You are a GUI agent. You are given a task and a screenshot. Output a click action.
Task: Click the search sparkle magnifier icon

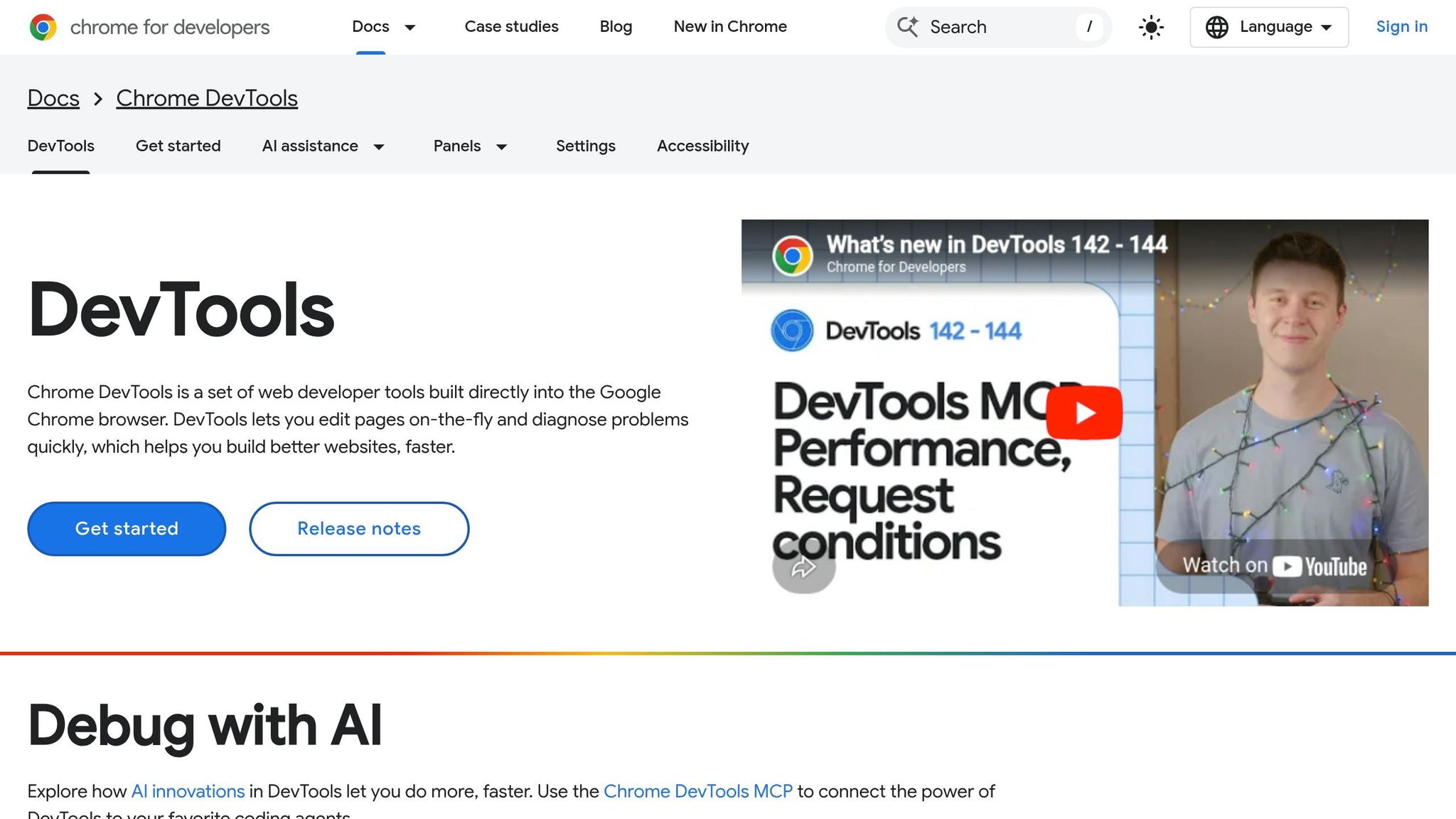coord(907,26)
